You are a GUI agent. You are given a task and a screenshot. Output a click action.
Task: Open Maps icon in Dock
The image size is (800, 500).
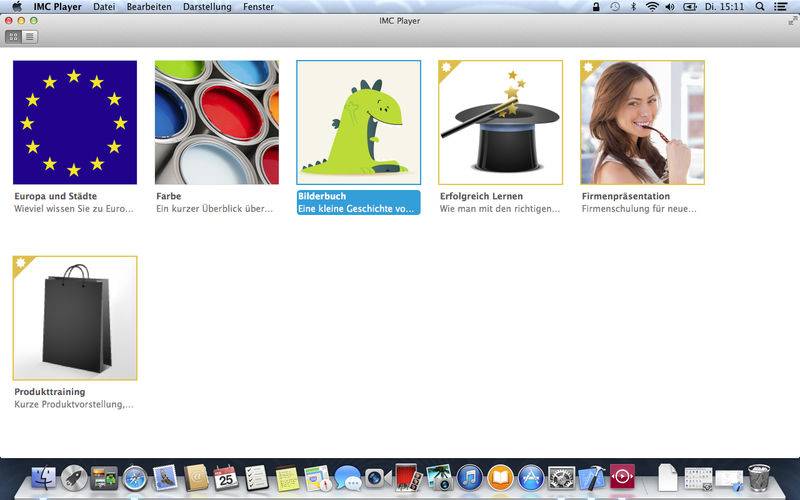[317, 478]
